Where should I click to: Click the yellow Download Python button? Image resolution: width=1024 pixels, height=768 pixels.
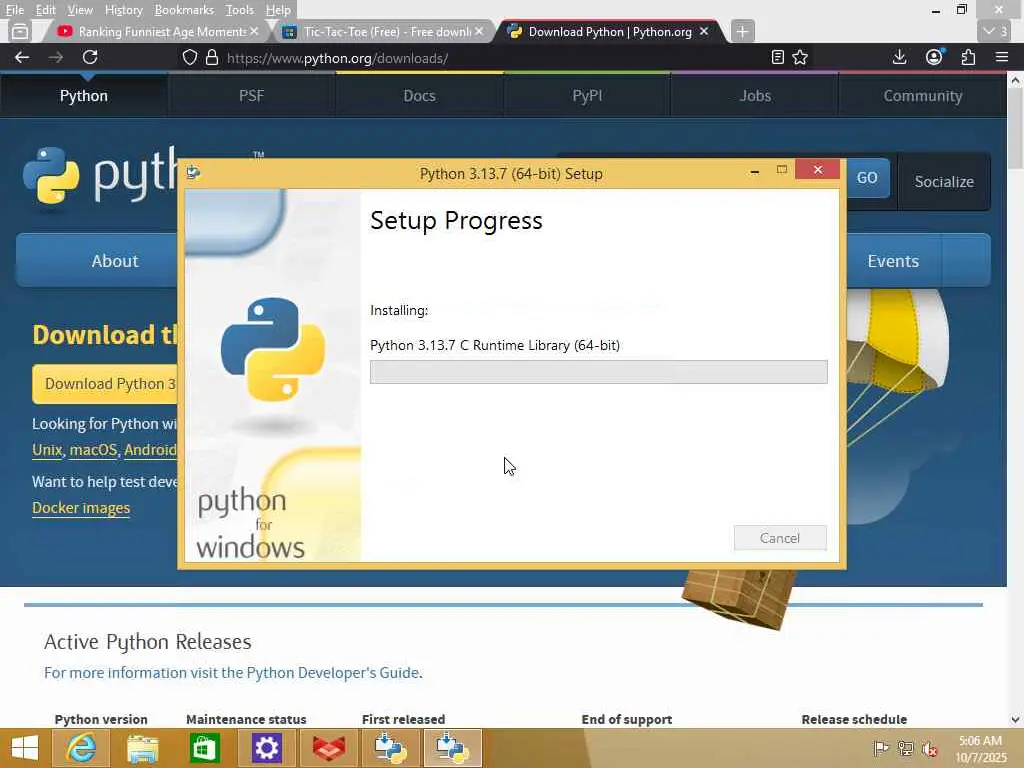click(104, 383)
